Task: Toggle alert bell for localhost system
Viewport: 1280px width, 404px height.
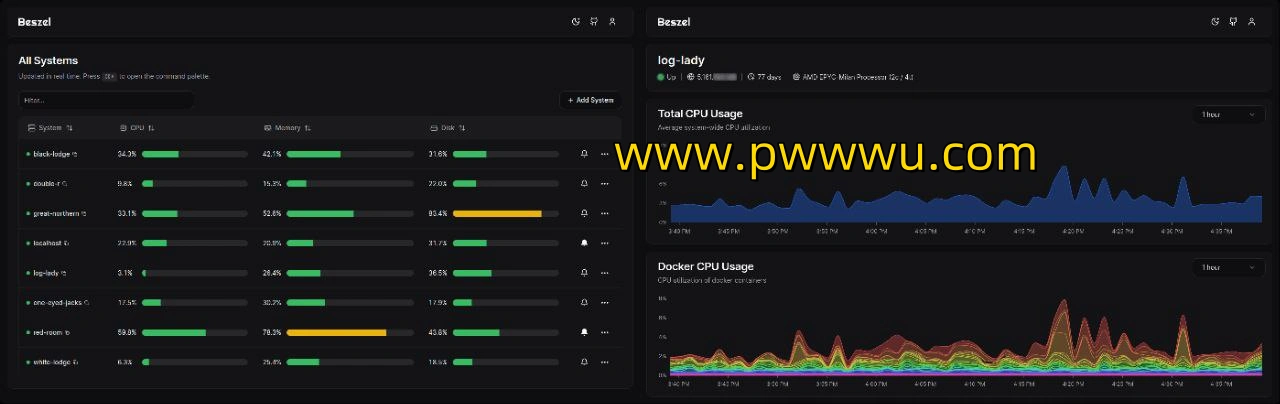Action: (x=584, y=243)
